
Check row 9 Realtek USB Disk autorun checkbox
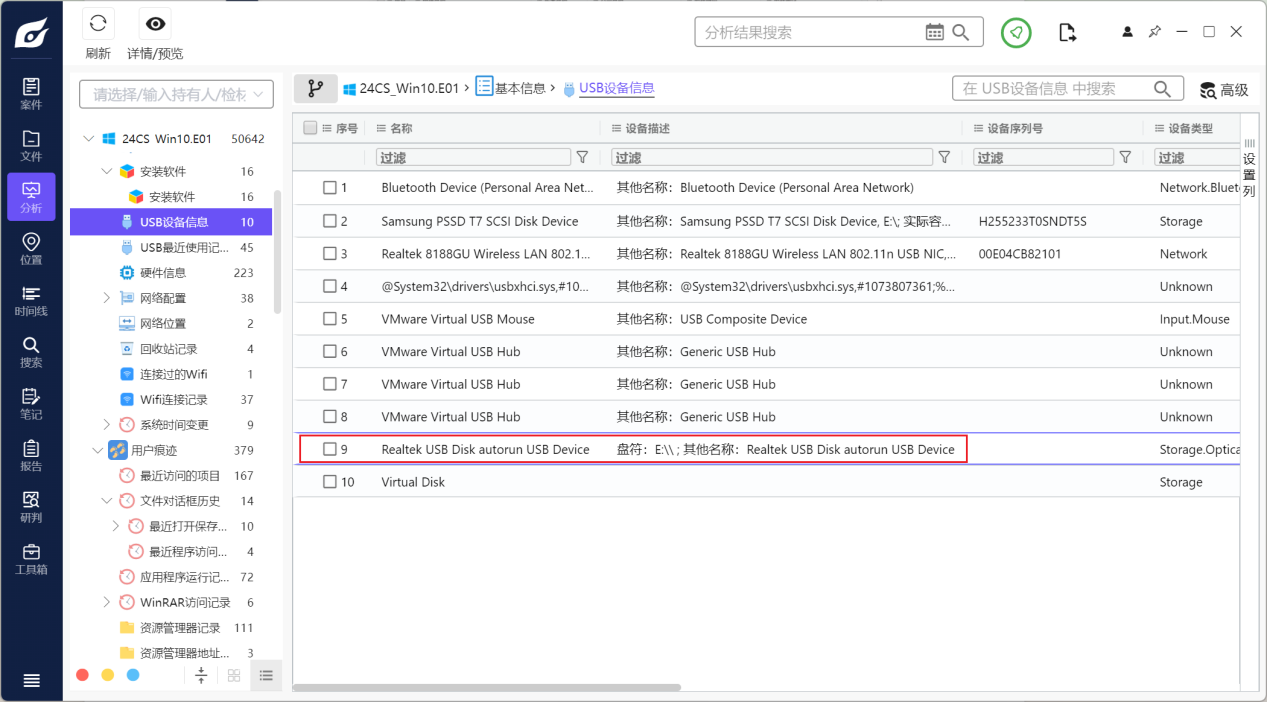point(330,449)
